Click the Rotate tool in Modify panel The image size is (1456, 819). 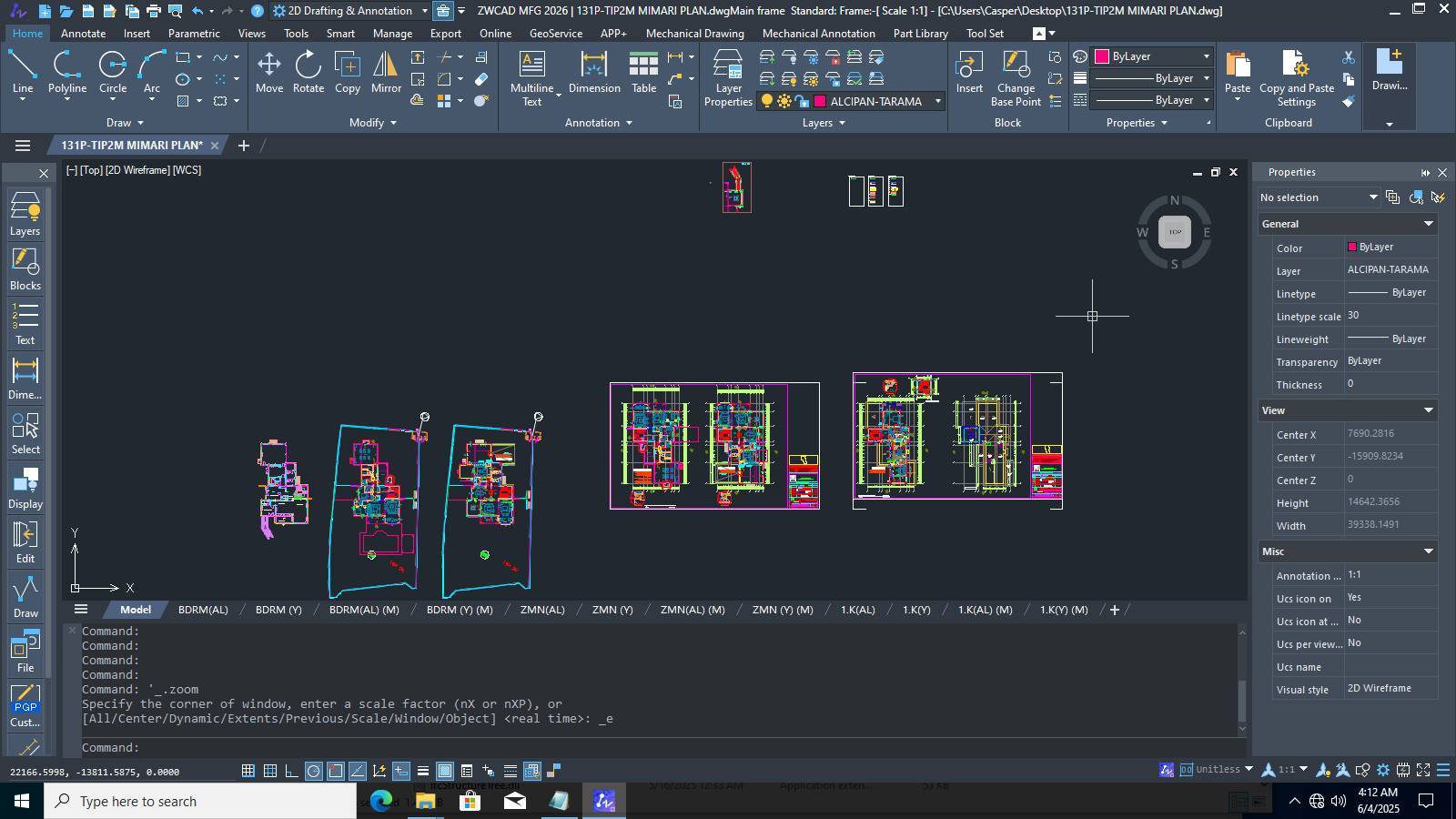[x=308, y=72]
